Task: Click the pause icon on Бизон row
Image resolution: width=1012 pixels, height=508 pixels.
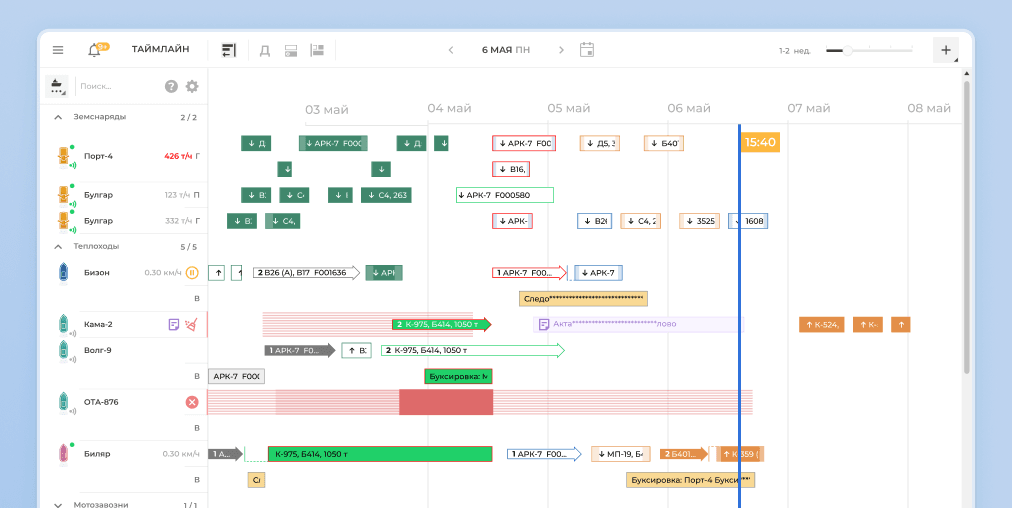Action: (x=192, y=272)
